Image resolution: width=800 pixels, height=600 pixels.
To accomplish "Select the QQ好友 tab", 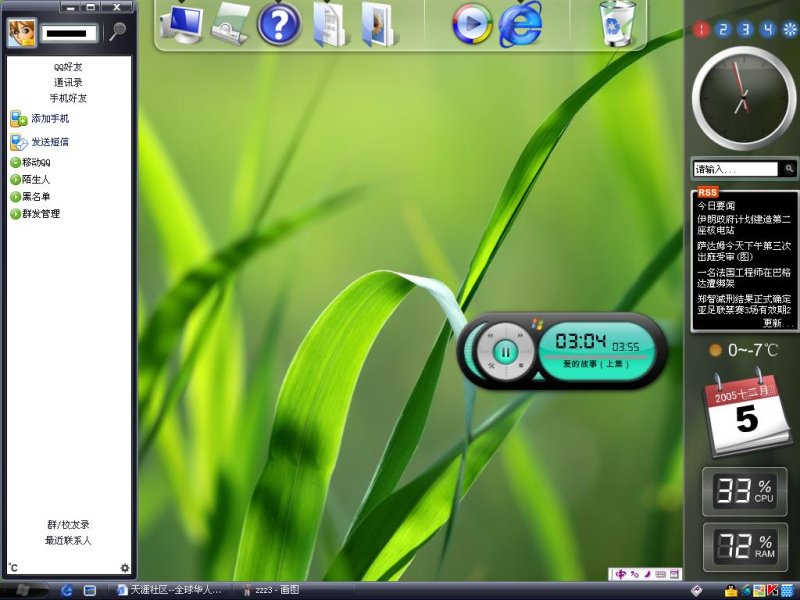I will point(68,67).
